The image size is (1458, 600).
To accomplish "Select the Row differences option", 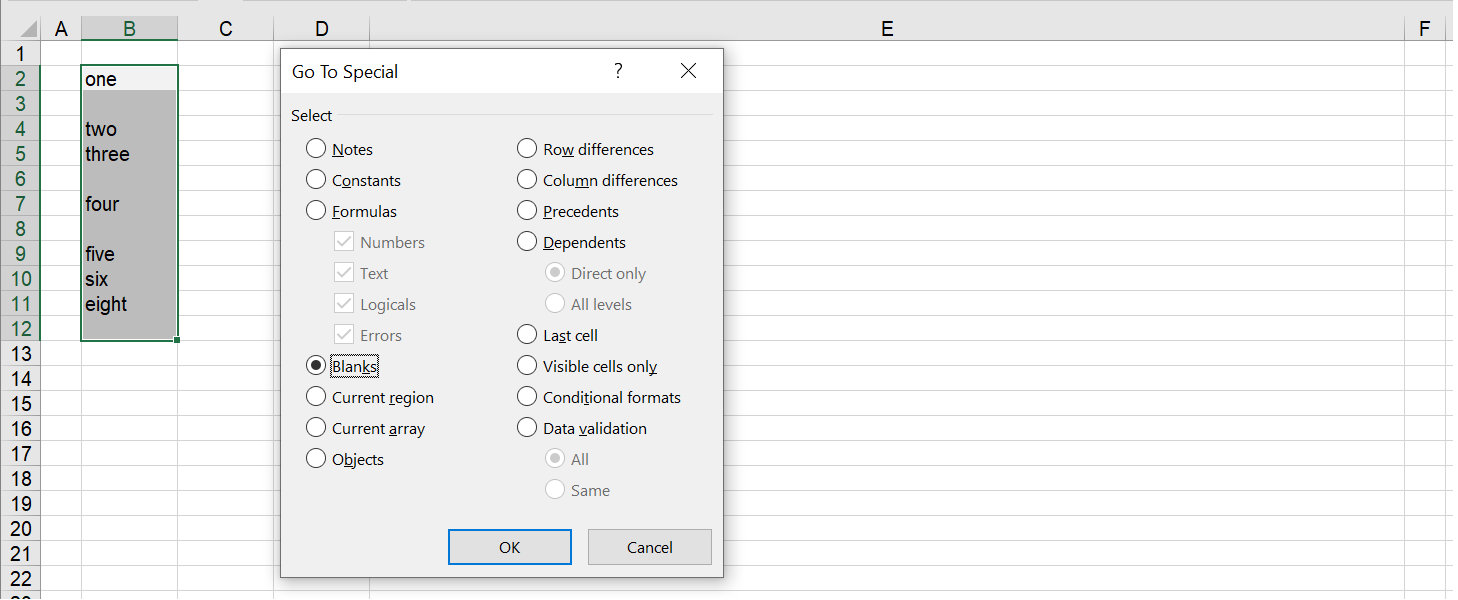I will [527, 148].
